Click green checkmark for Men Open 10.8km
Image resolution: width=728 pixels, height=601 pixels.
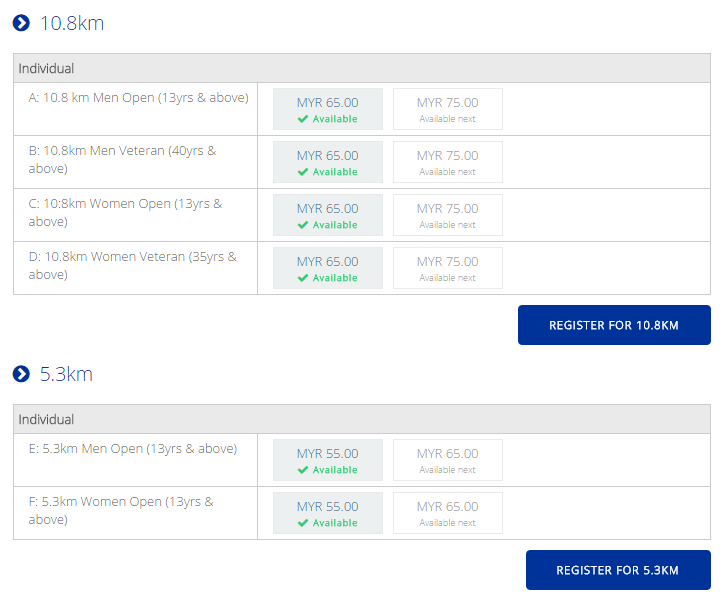click(303, 119)
